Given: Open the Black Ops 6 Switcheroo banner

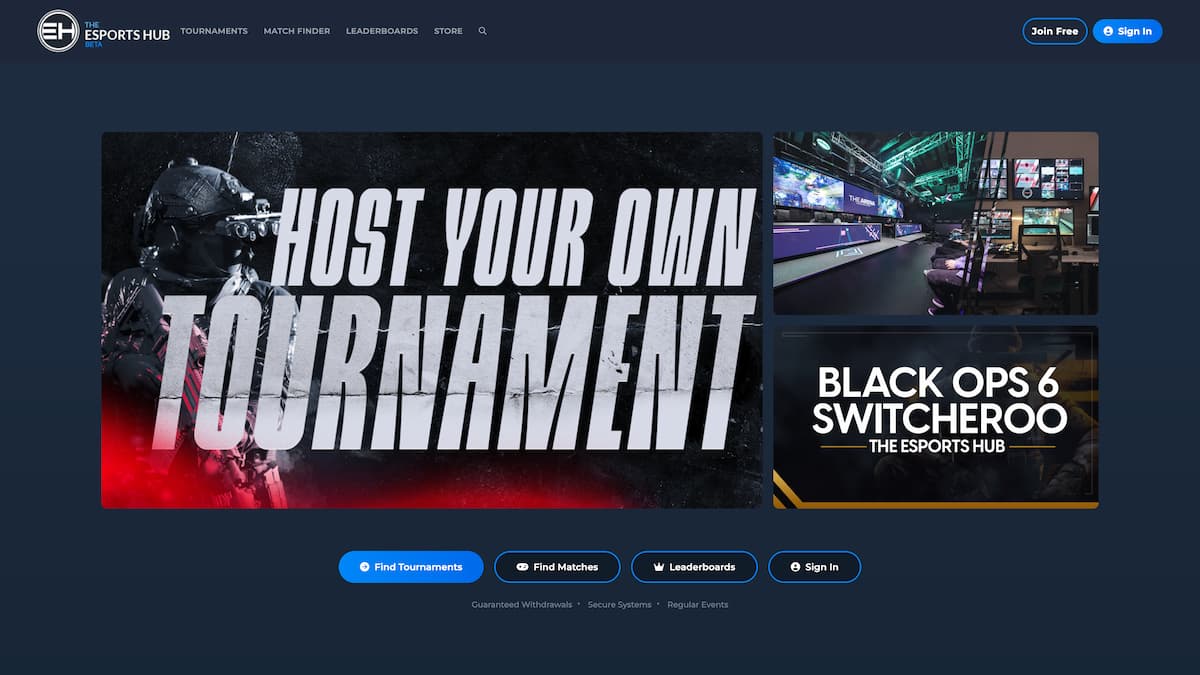Looking at the screenshot, I should (x=936, y=417).
